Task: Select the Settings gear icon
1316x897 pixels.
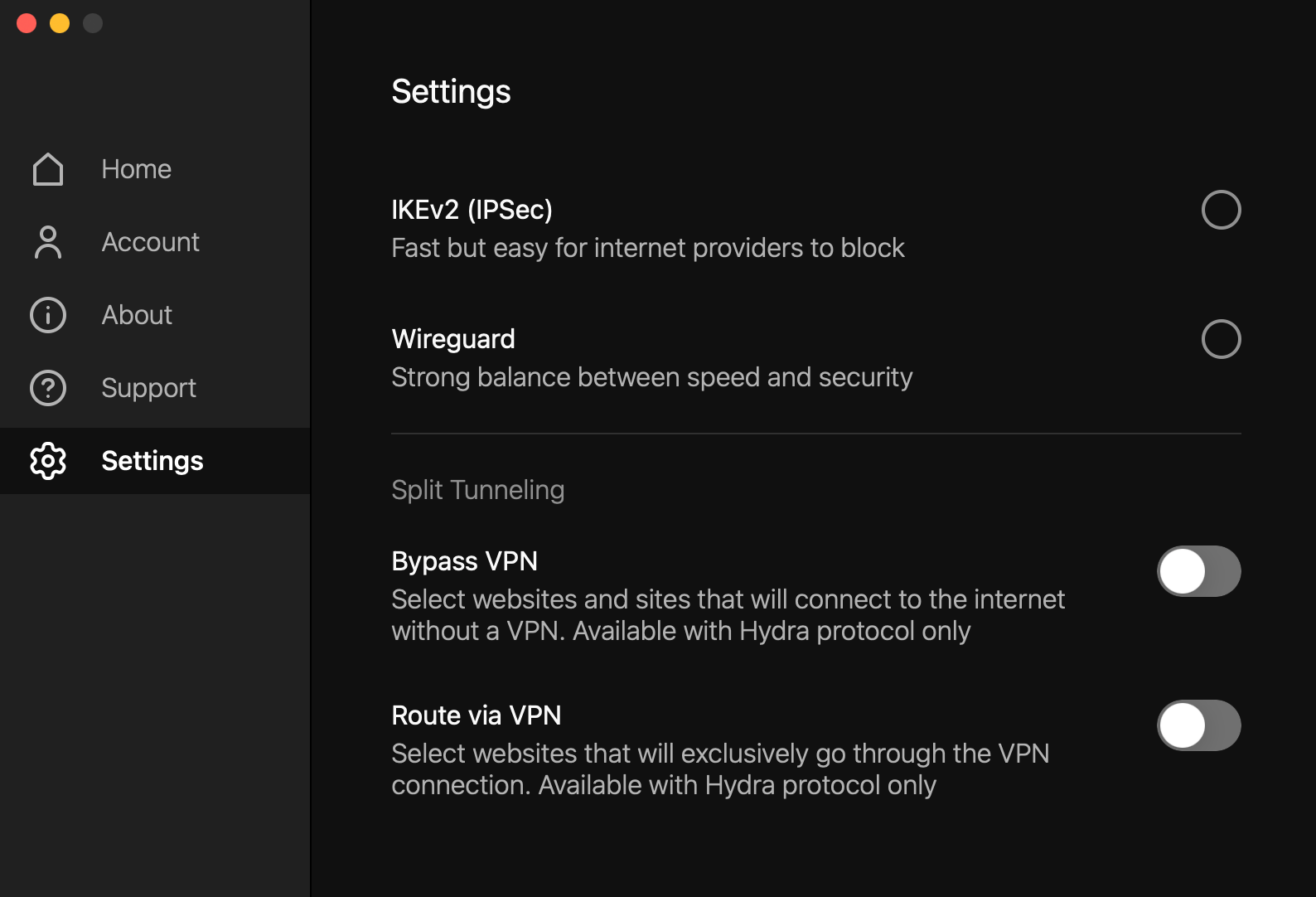Action: pyautogui.click(x=47, y=461)
